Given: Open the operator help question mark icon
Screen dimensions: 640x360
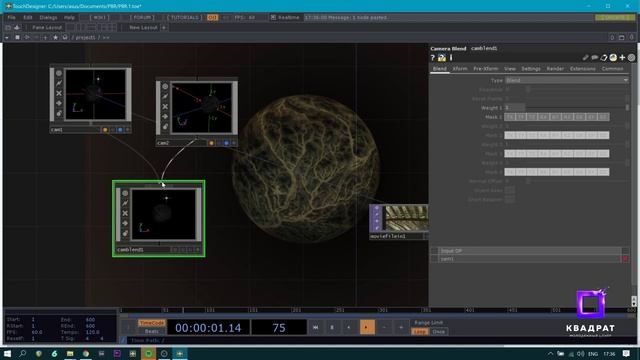Looking at the screenshot, I should [x=433, y=58].
